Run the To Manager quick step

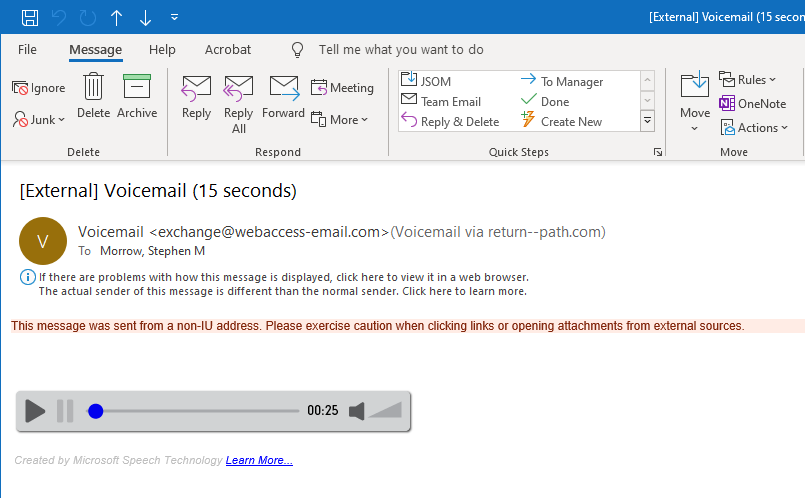click(x=562, y=81)
